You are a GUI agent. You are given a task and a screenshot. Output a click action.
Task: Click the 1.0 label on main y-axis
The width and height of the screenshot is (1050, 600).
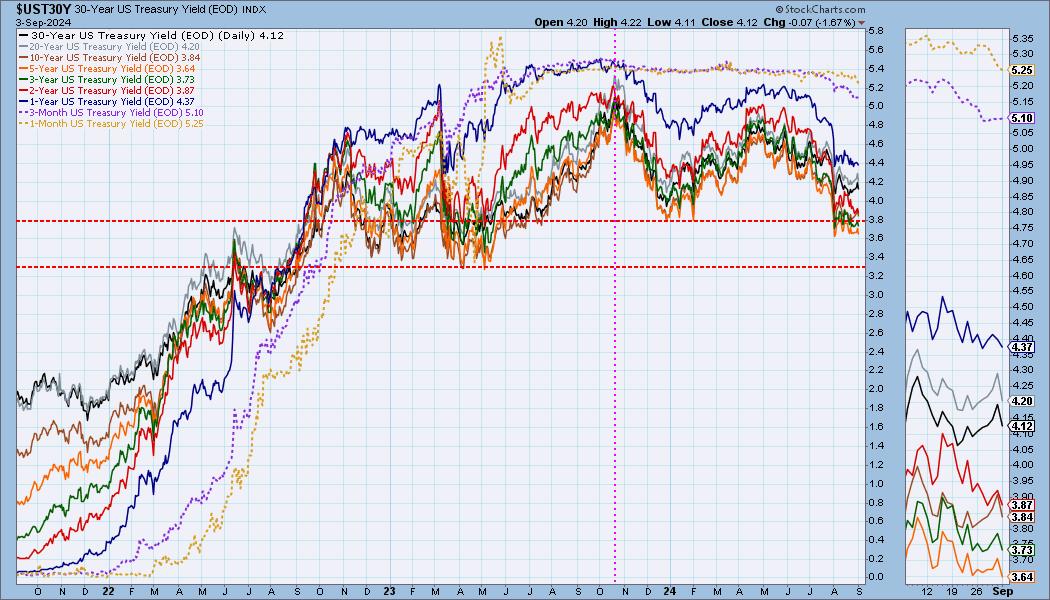[876, 483]
